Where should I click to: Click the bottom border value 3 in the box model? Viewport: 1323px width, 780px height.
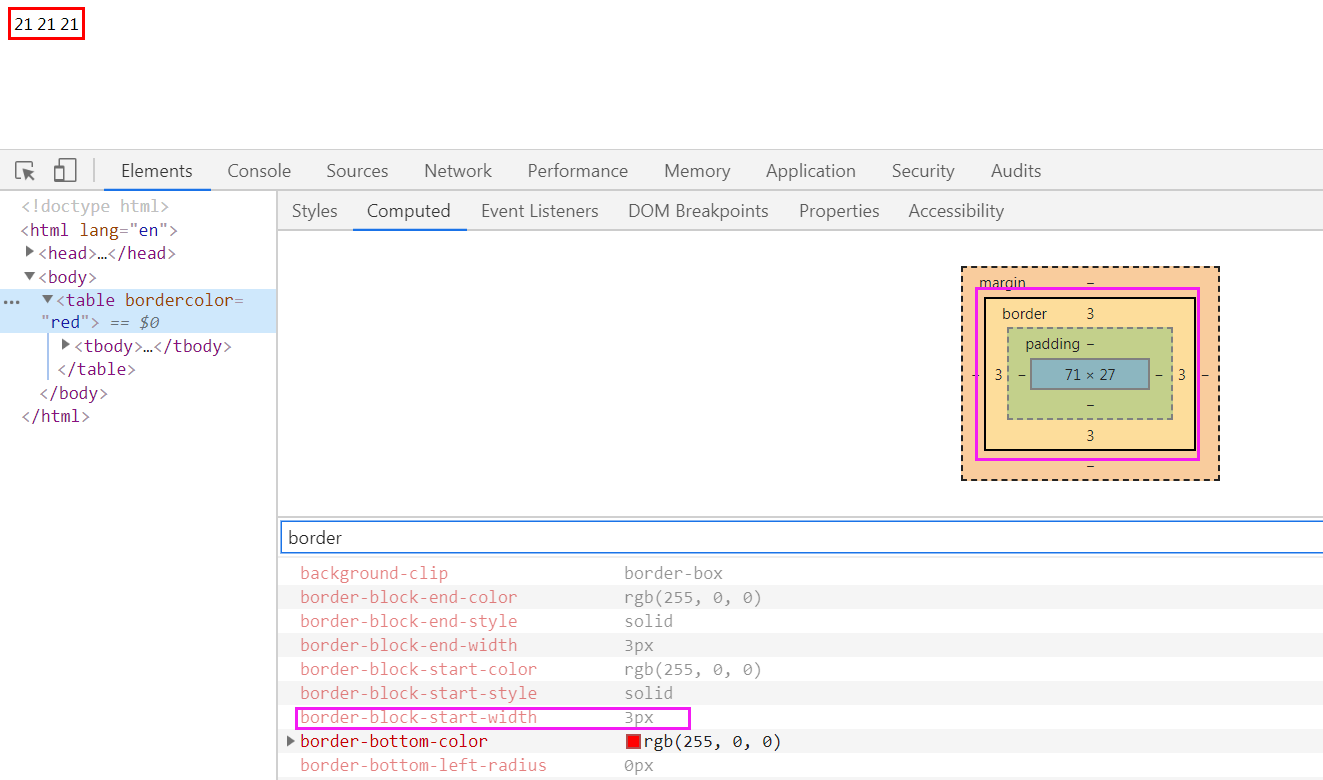(1090, 435)
